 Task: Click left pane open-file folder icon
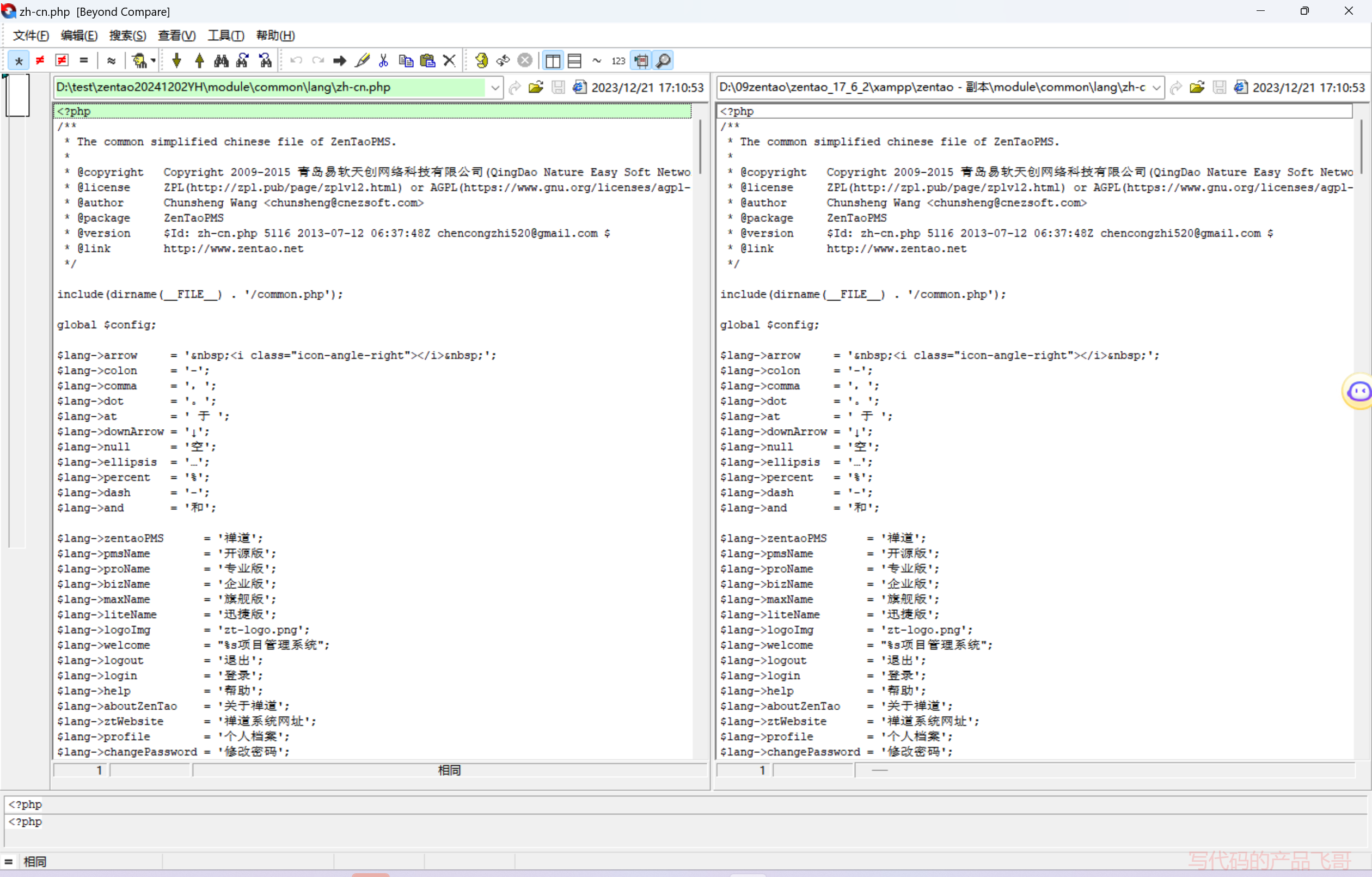point(536,88)
